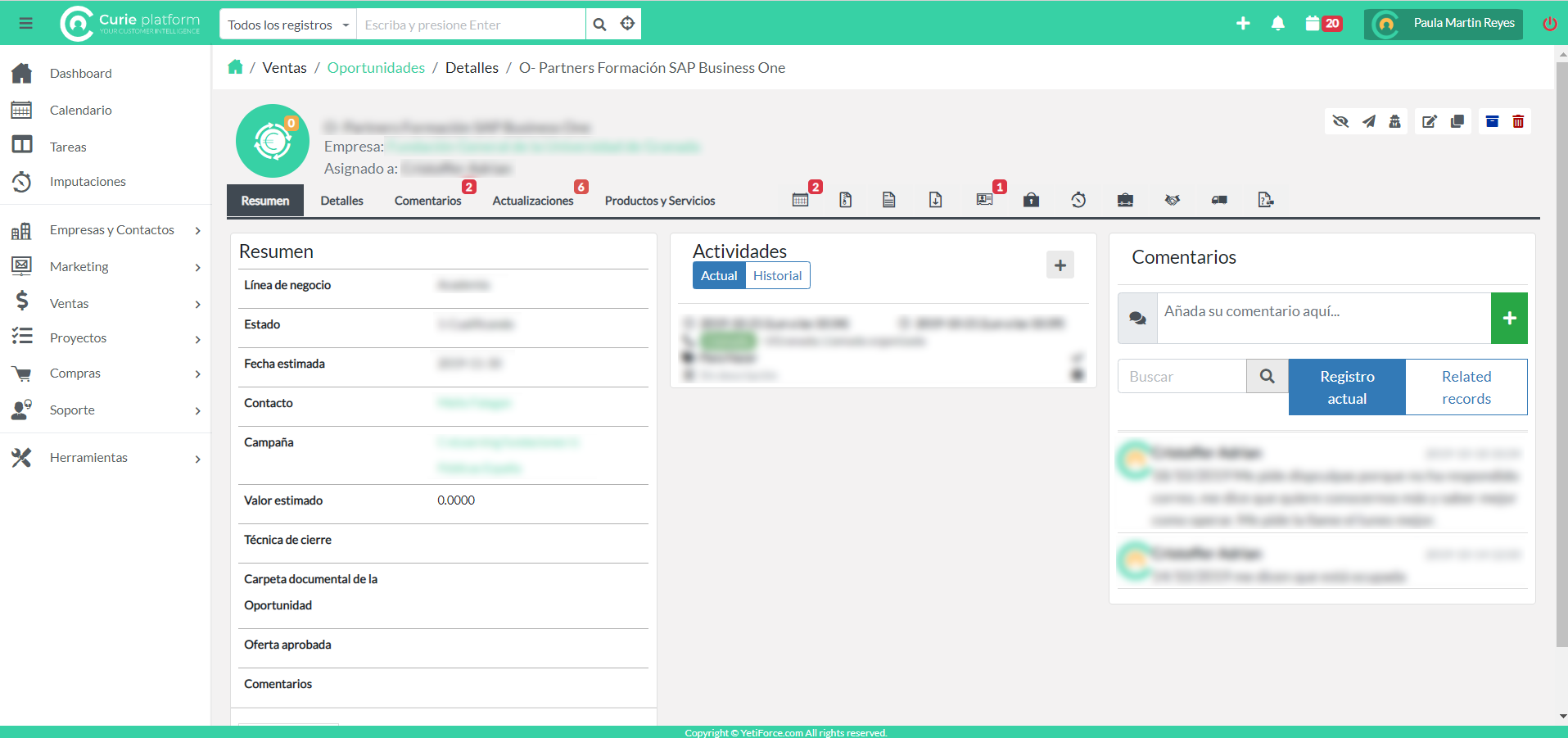Open the handshake related tab icon

click(1173, 200)
